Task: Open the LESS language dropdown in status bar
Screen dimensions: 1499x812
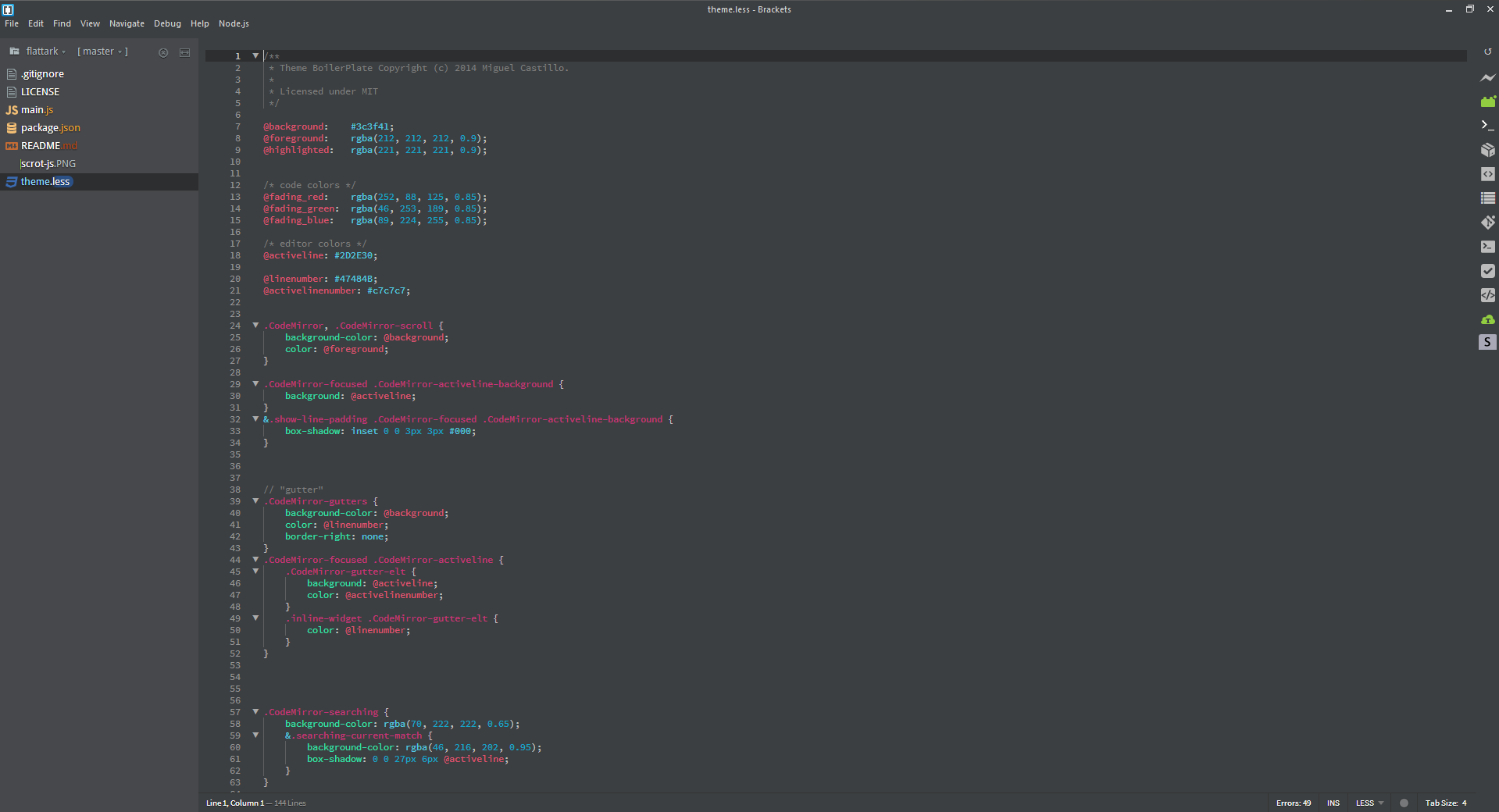Action: 1369,803
